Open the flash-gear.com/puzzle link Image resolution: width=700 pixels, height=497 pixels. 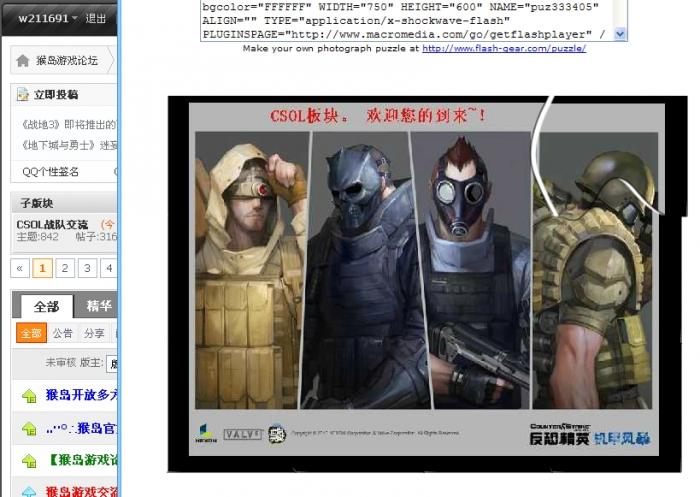click(504, 48)
